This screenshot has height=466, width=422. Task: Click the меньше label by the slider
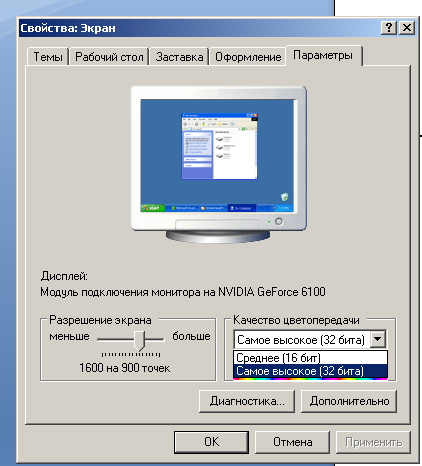pos(69,336)
